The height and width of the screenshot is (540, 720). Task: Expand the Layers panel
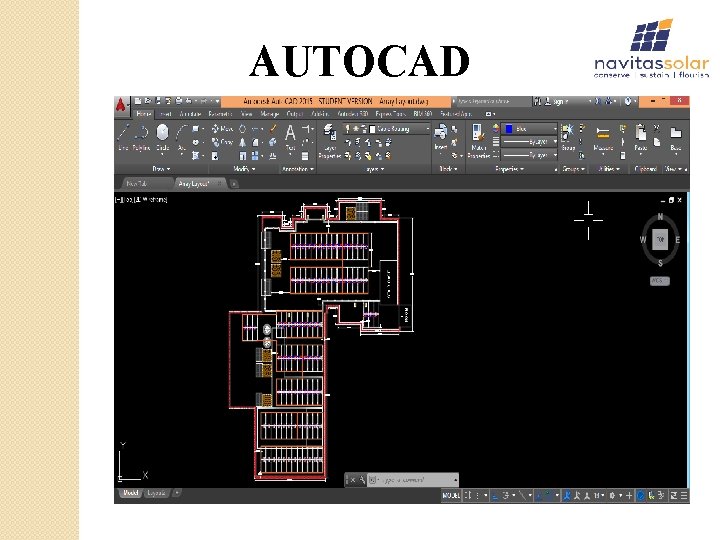click(x=375, y=169)
